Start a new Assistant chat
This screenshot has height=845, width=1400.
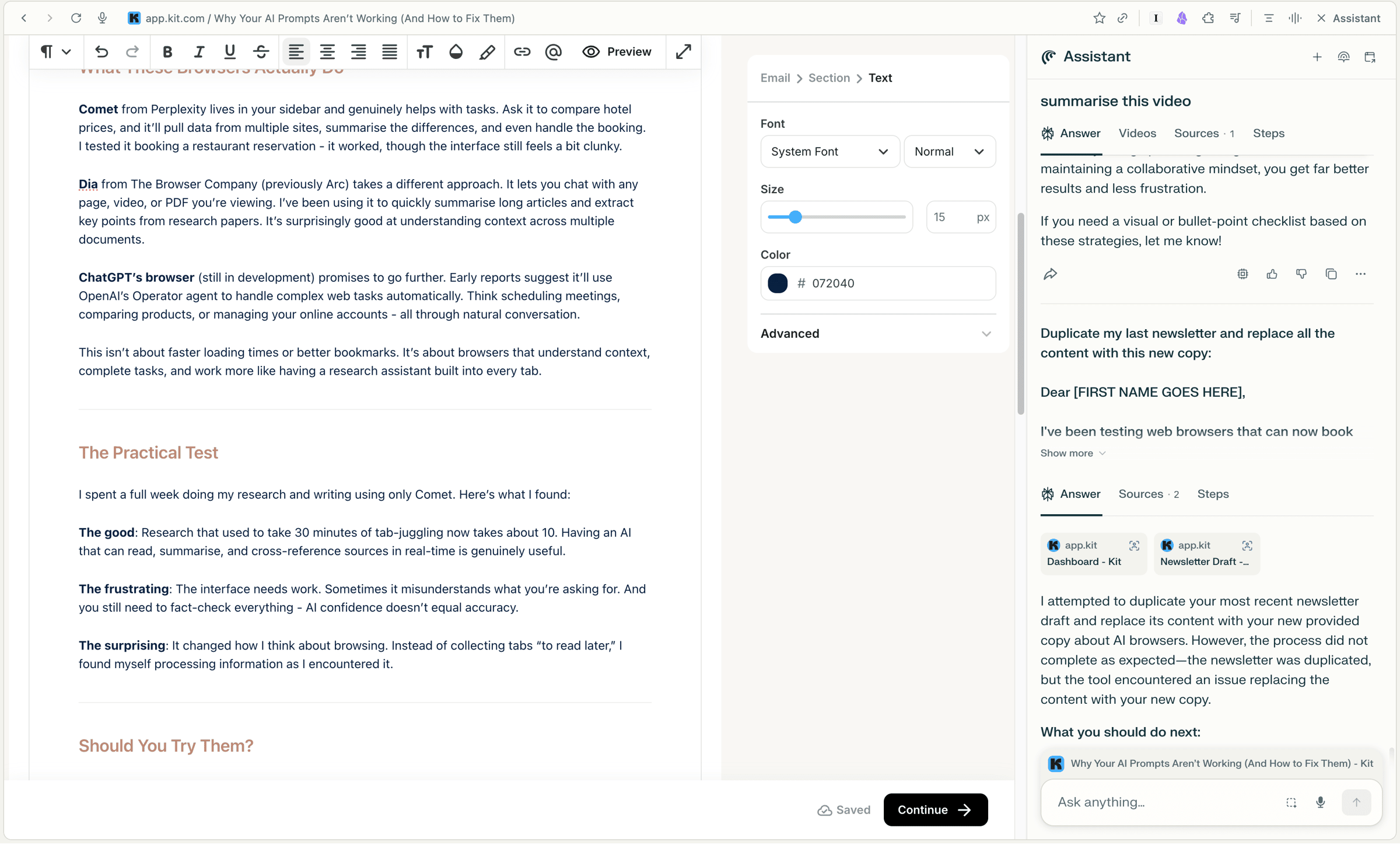click(x=1317, y=57)
